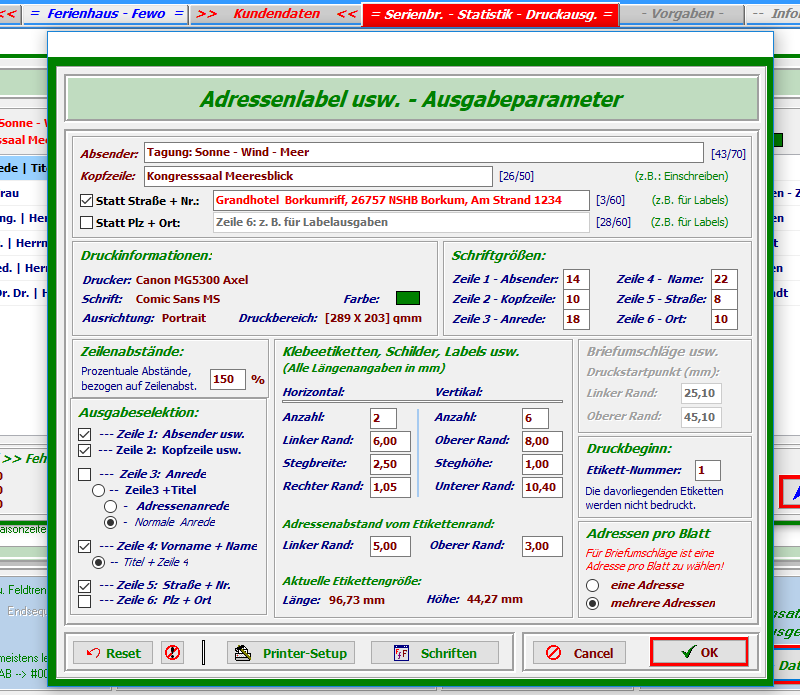Click the Reset button

coord(113,653)
